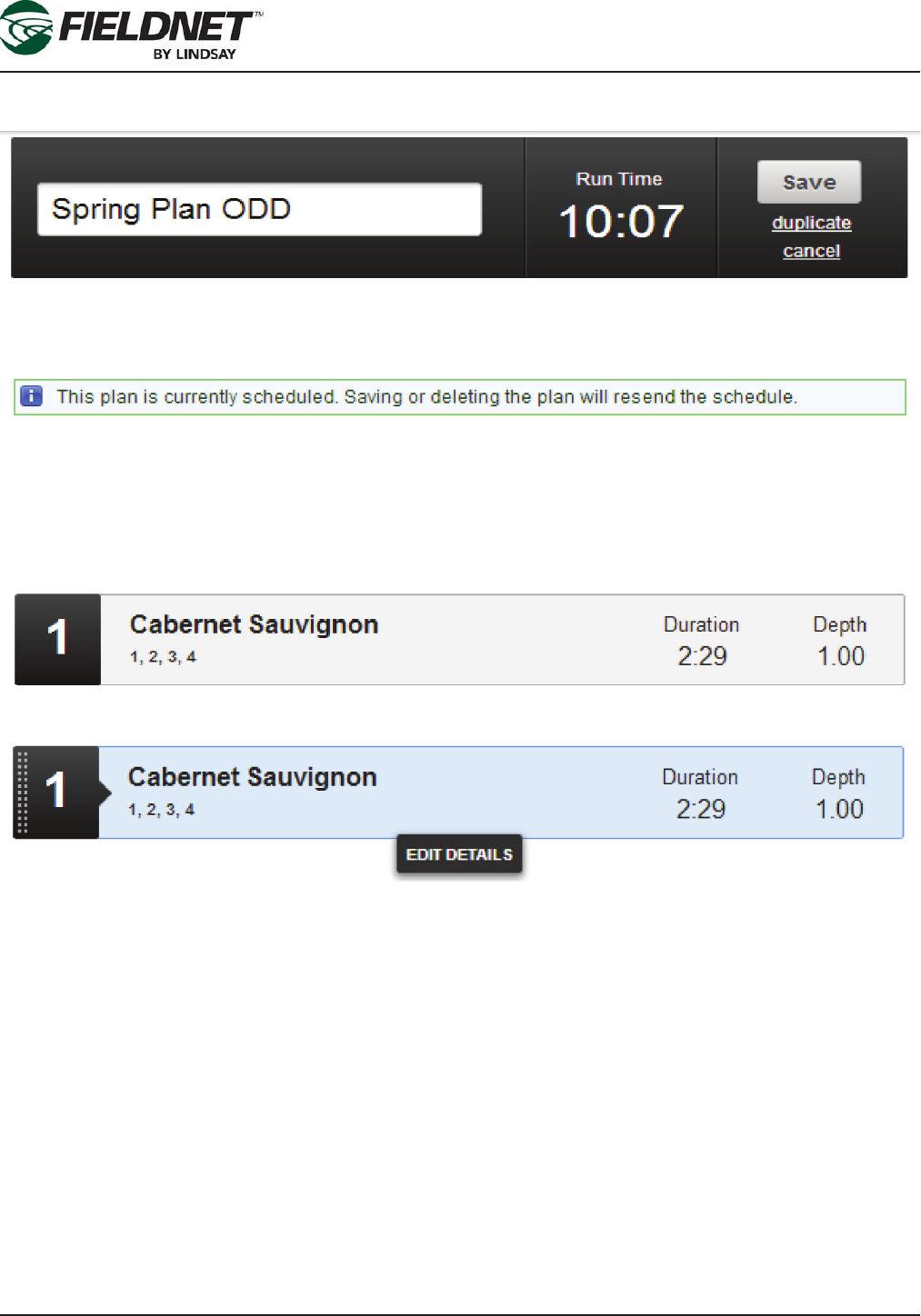Click the currently scheduled plan notice text
Screen dimensions: 921x1316
[426, 397]
